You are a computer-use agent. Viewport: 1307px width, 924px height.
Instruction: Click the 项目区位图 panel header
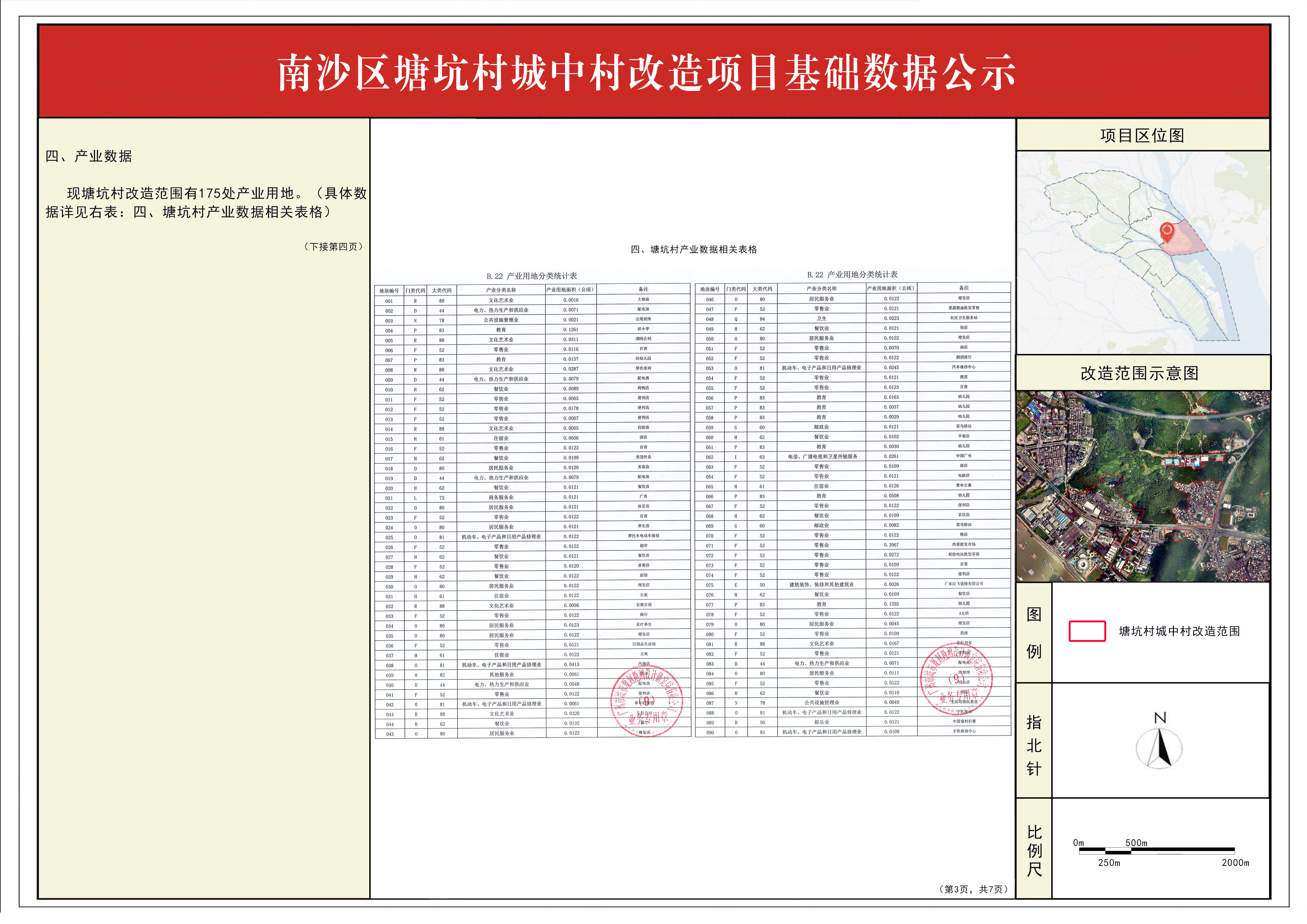click(x=1142, y=135)
